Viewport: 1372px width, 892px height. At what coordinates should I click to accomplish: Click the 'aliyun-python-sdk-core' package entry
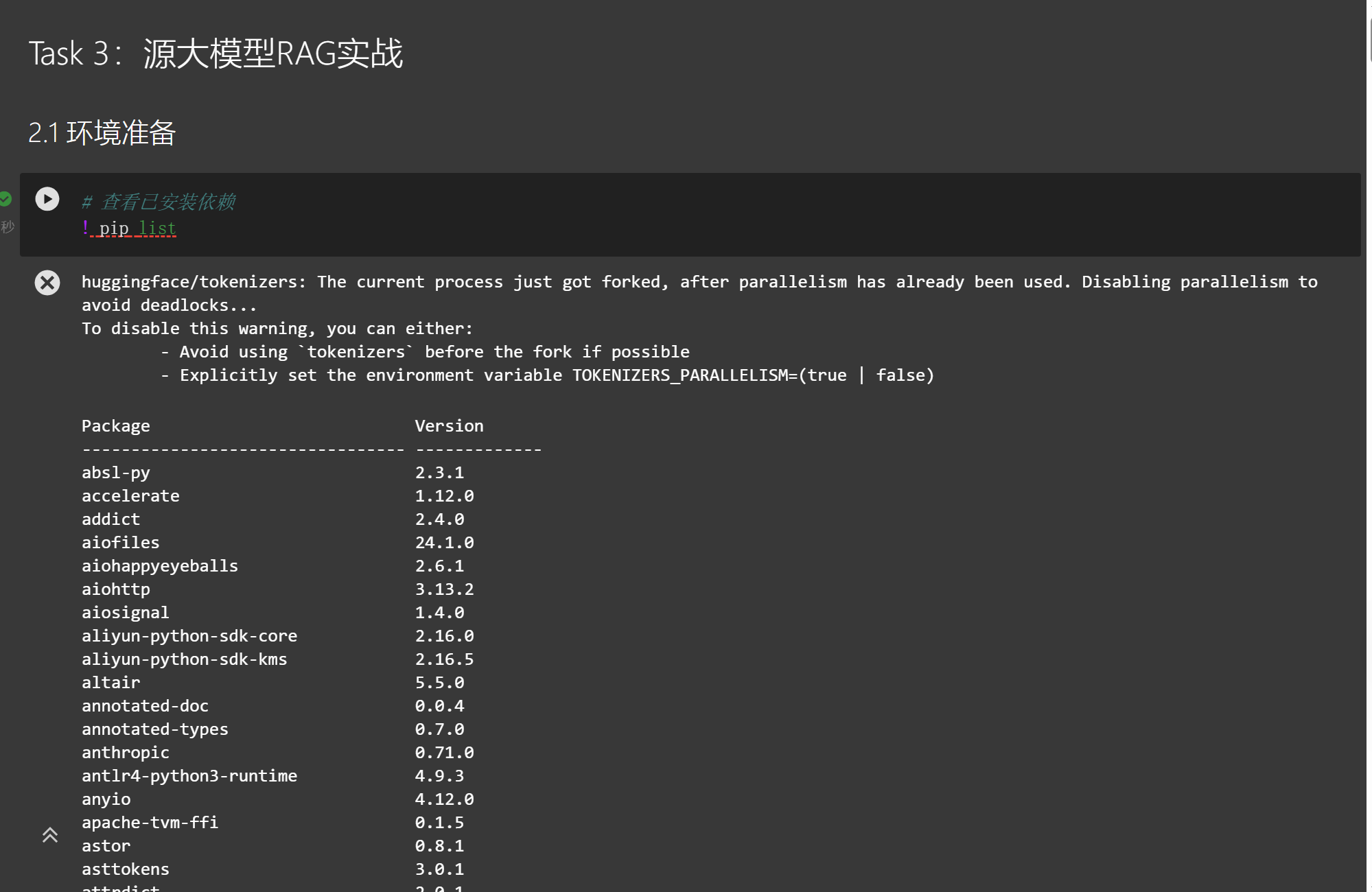pos(189,636)
